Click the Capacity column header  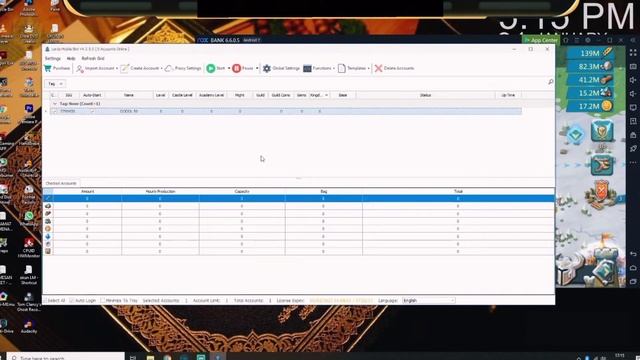coord(242,191)
